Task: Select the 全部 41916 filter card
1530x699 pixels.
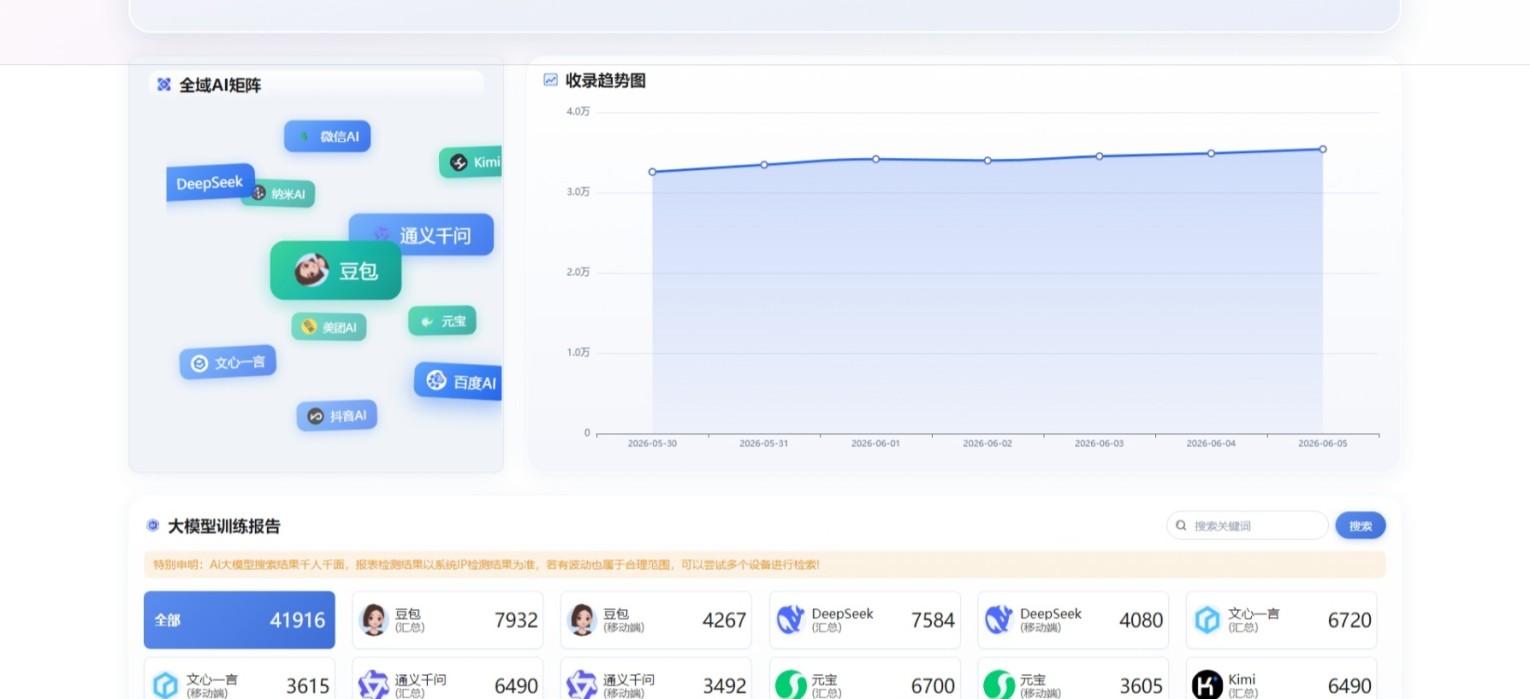Action: click(240, 620)
